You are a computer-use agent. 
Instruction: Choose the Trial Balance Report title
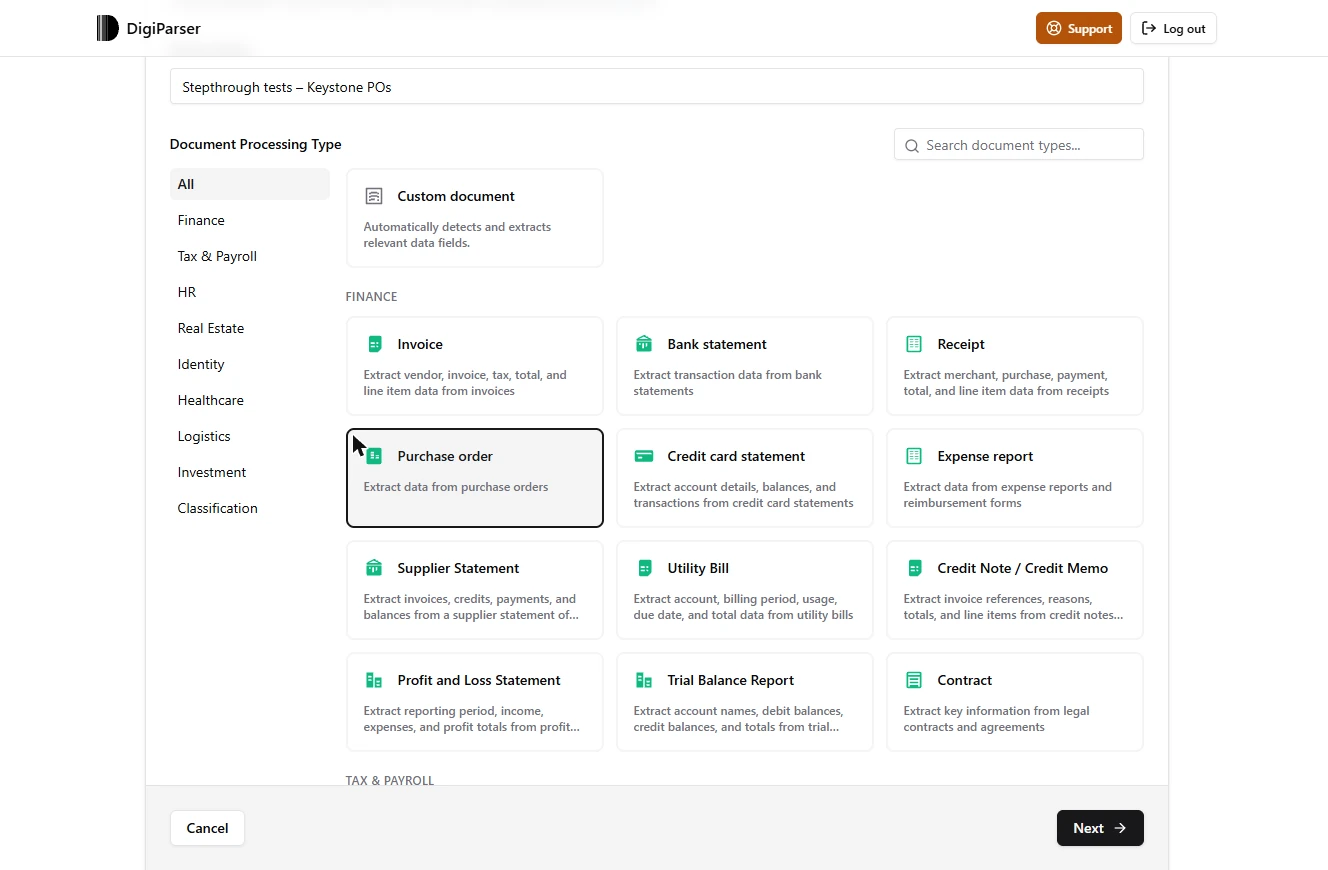[x=731, y=680]
